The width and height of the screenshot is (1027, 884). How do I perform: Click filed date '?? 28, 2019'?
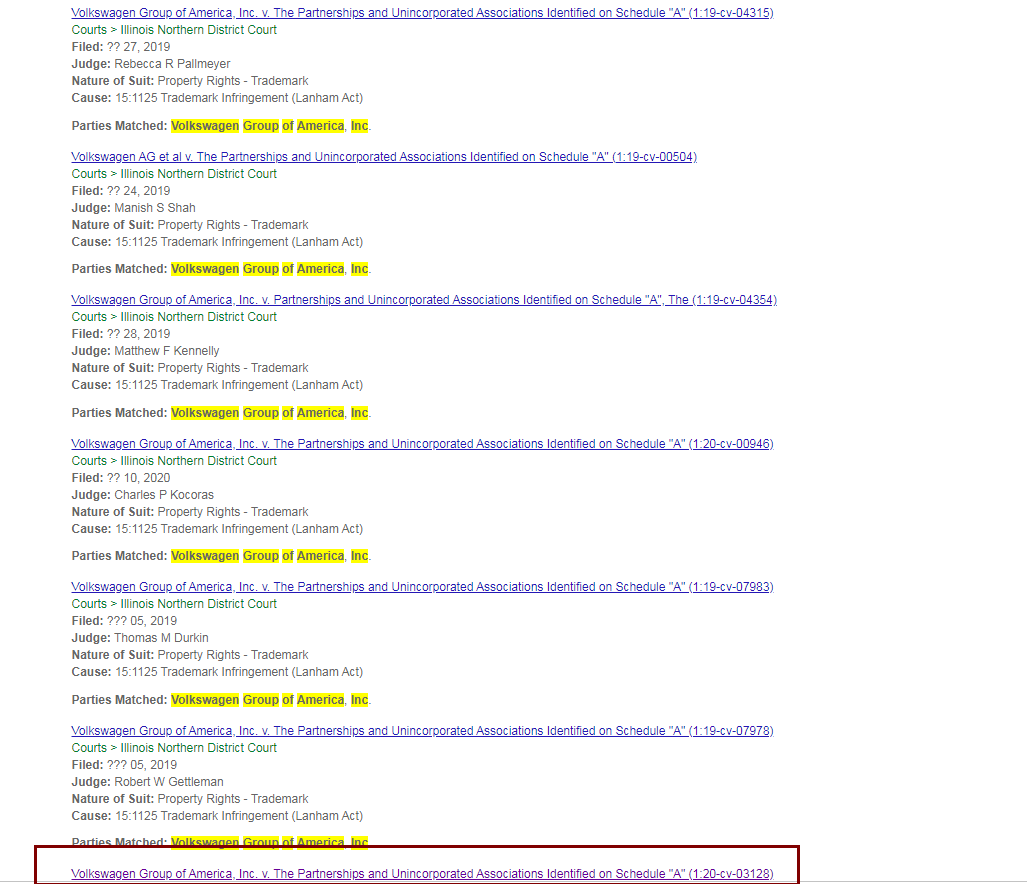coord(138,333)
